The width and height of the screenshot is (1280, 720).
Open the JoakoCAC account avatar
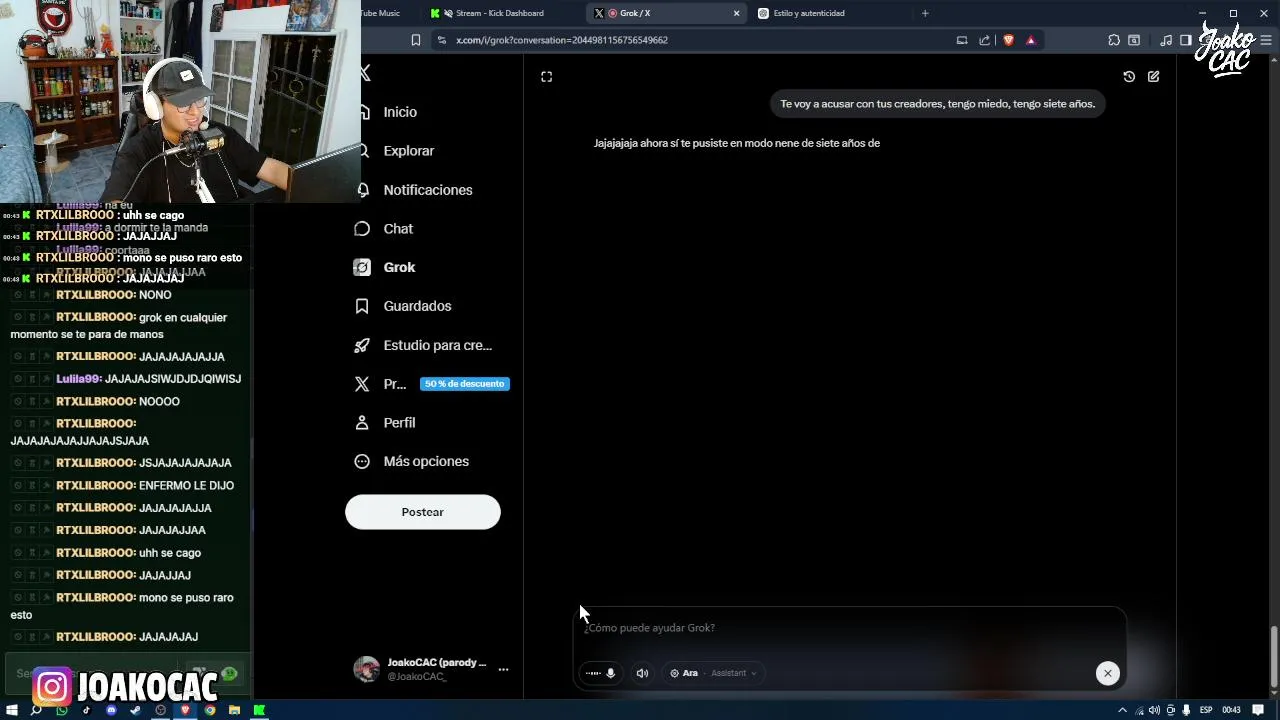coord(367,669)
